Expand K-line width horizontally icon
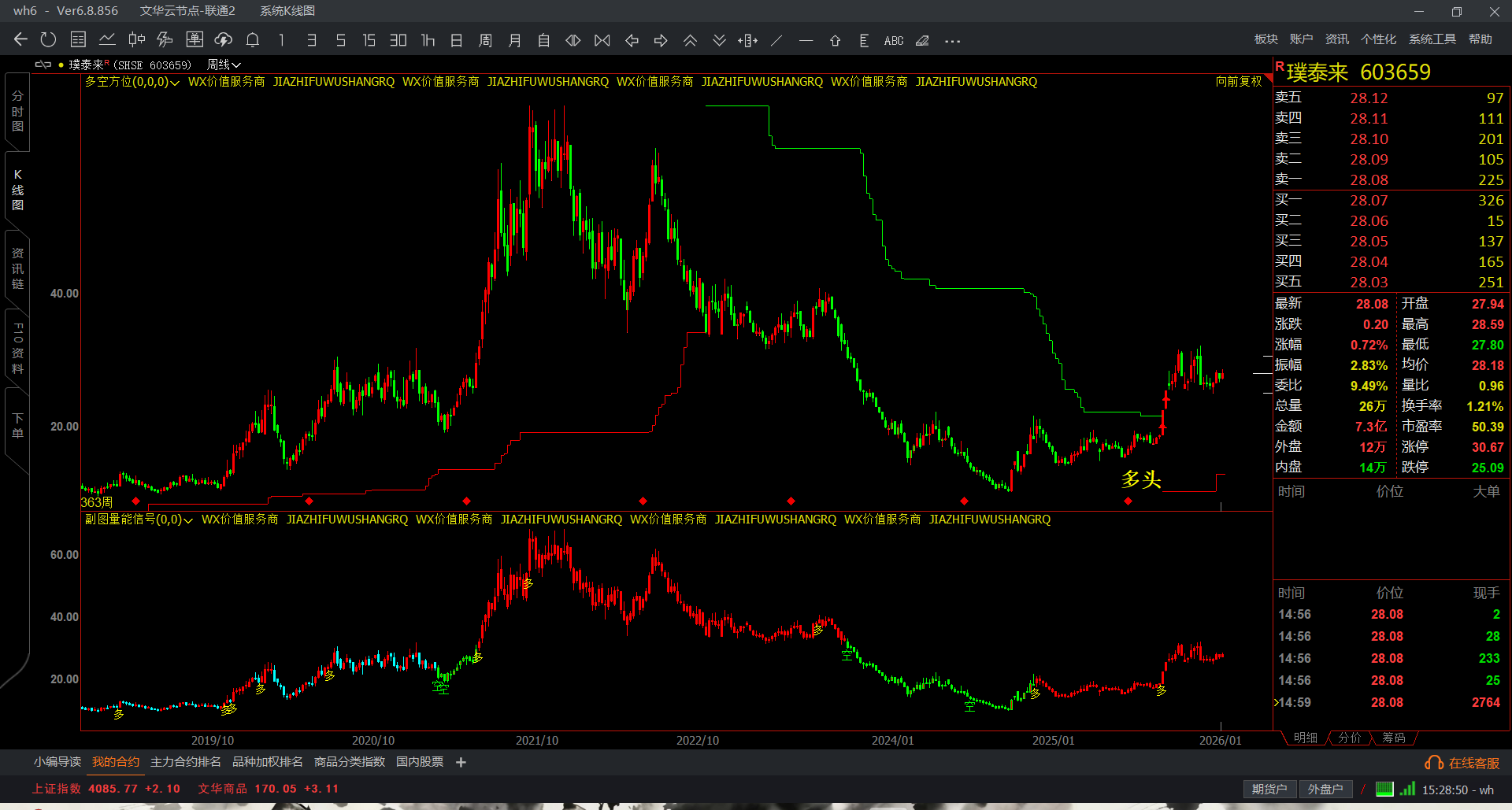 (573, 40)
